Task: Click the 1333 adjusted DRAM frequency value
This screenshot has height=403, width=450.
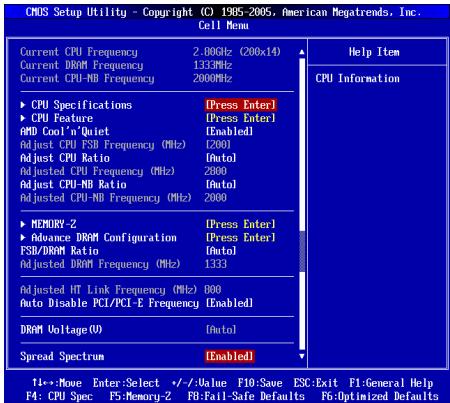Action: [215, 264]
